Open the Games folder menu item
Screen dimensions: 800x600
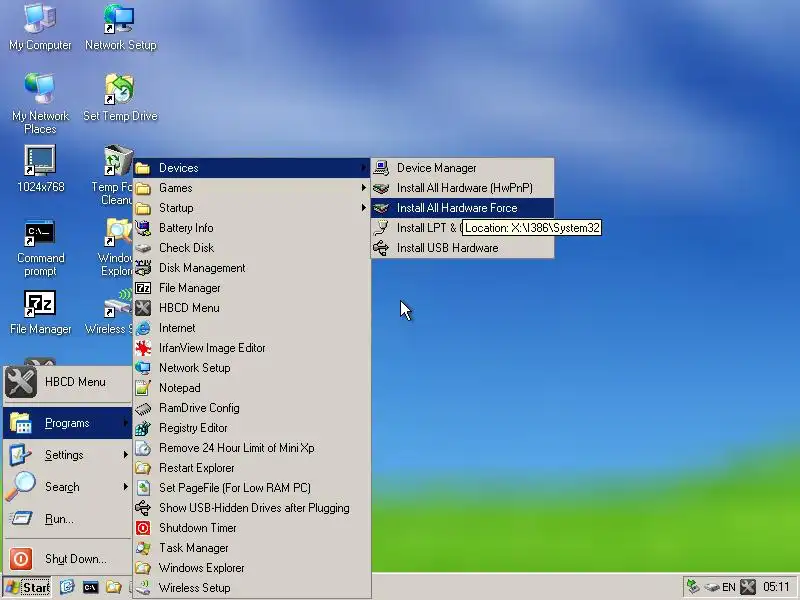(251, 188)
